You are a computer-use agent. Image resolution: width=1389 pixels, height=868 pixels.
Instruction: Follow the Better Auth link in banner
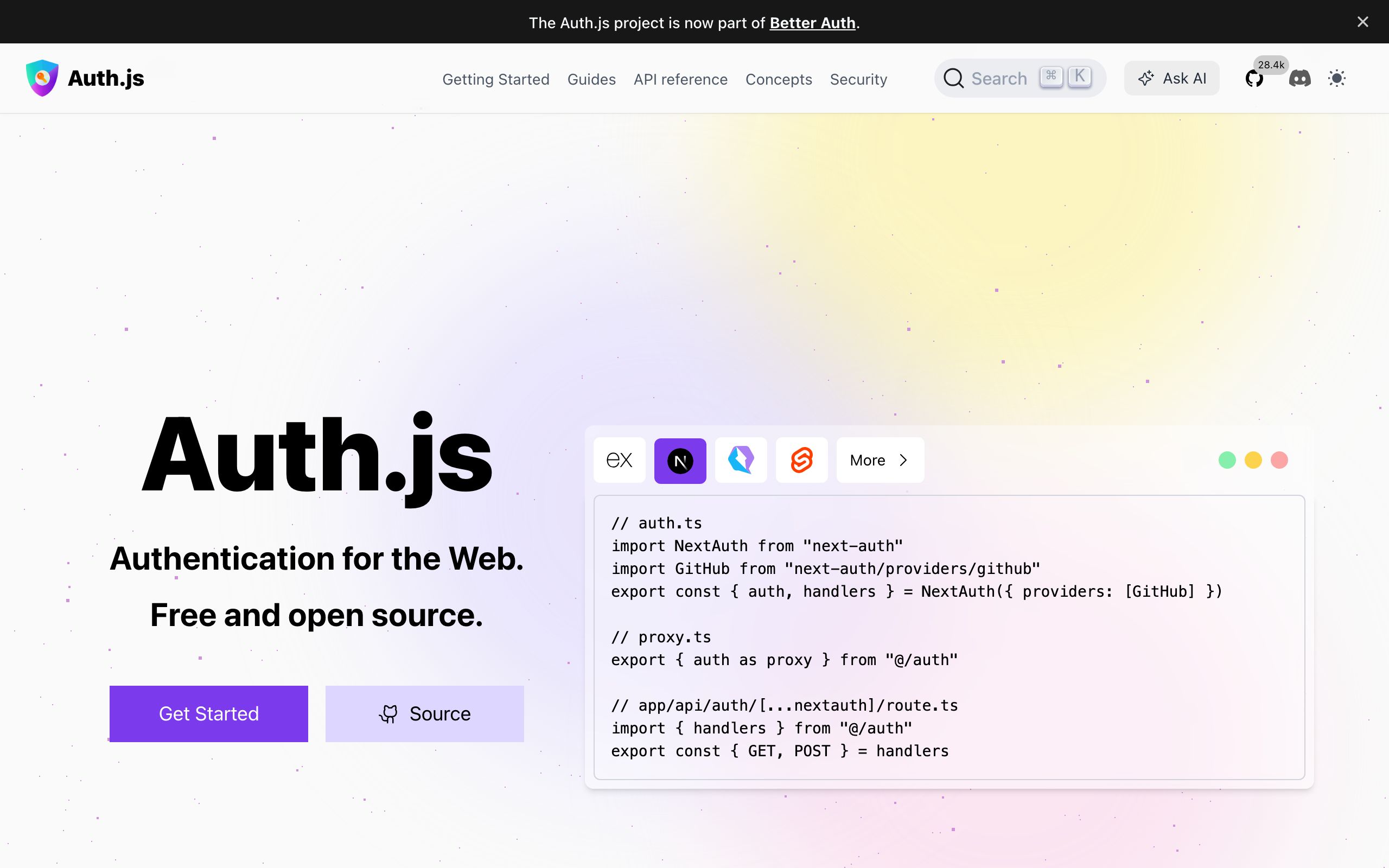[812, 23]
